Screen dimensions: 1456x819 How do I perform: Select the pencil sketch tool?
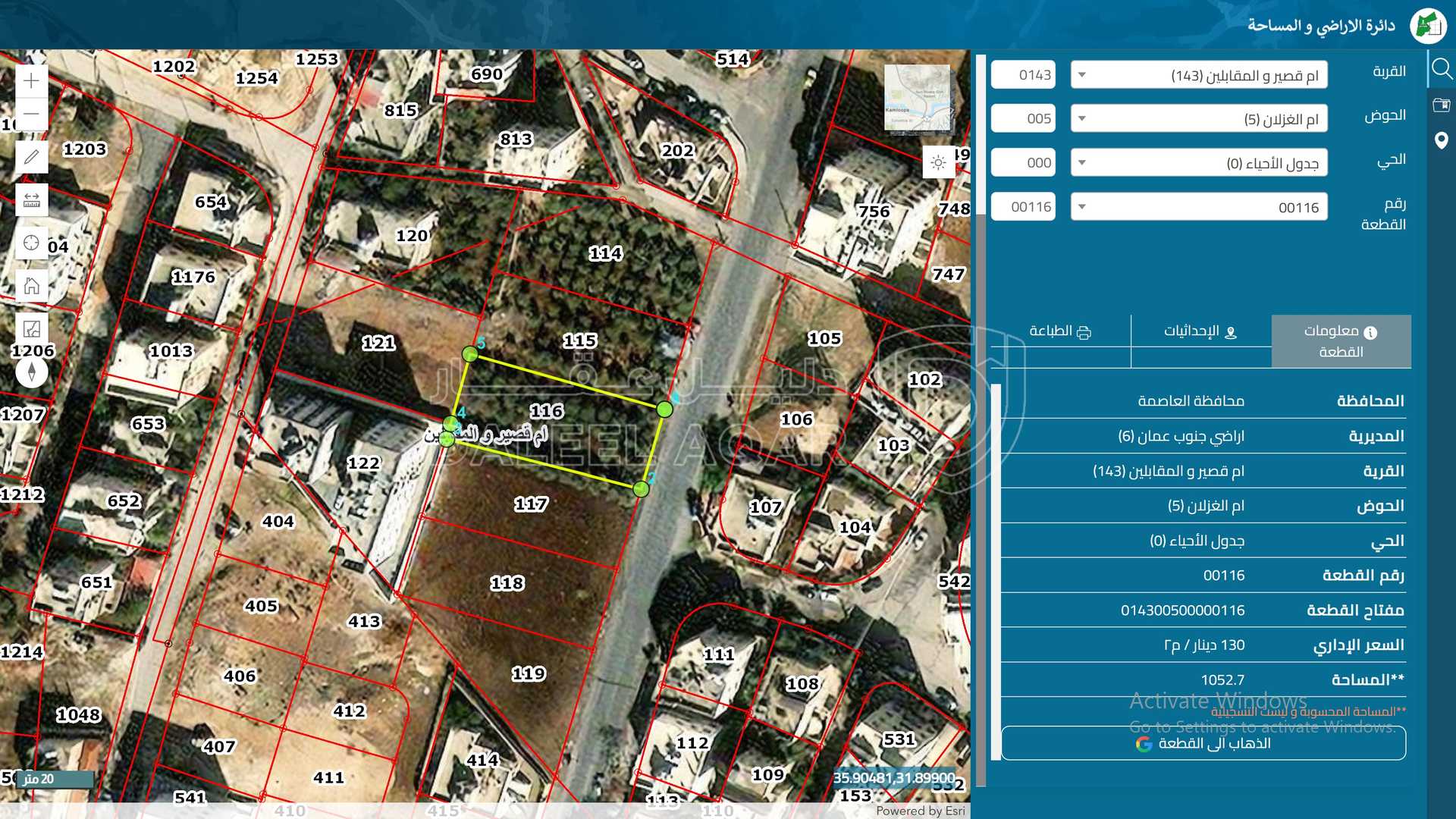(x=31, y=157)
